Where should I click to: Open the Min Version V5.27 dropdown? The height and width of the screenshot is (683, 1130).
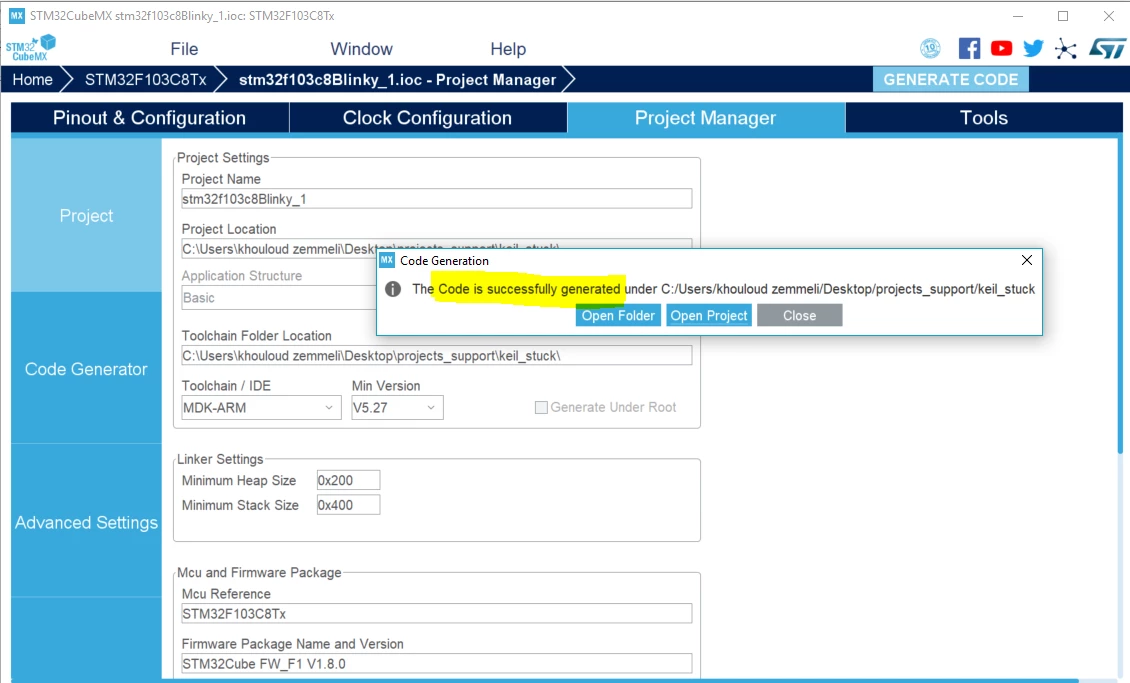point(397,408)
